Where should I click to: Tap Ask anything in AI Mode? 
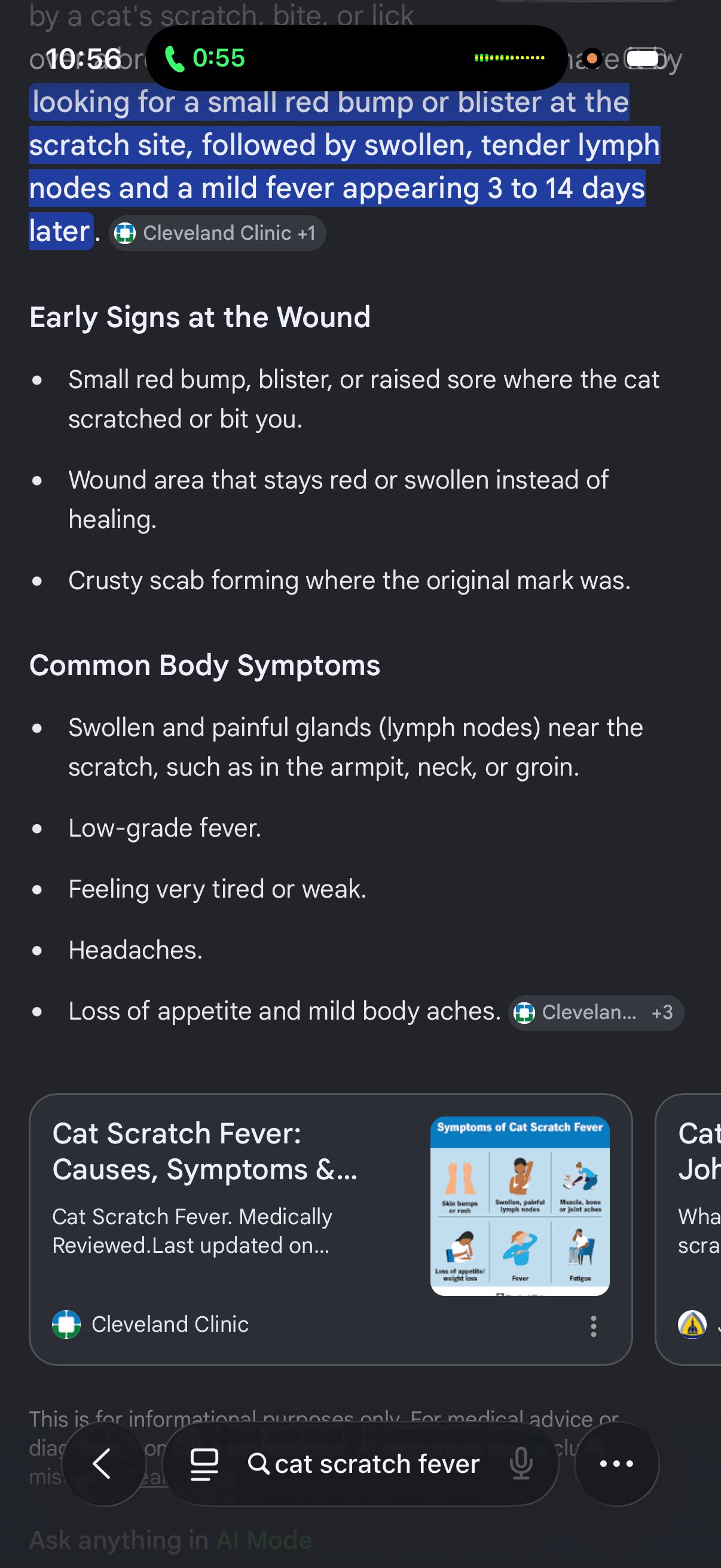tap(170, 1540)
